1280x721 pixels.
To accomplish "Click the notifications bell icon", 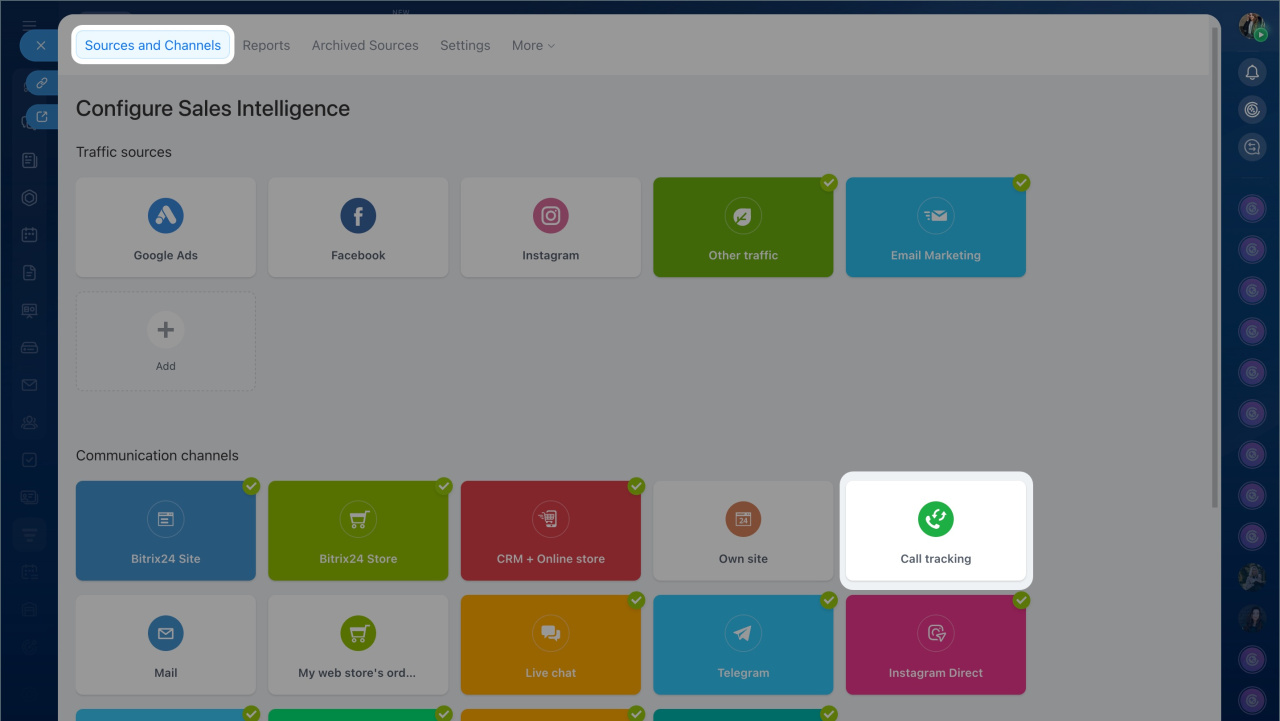I will click(1251, 72).
